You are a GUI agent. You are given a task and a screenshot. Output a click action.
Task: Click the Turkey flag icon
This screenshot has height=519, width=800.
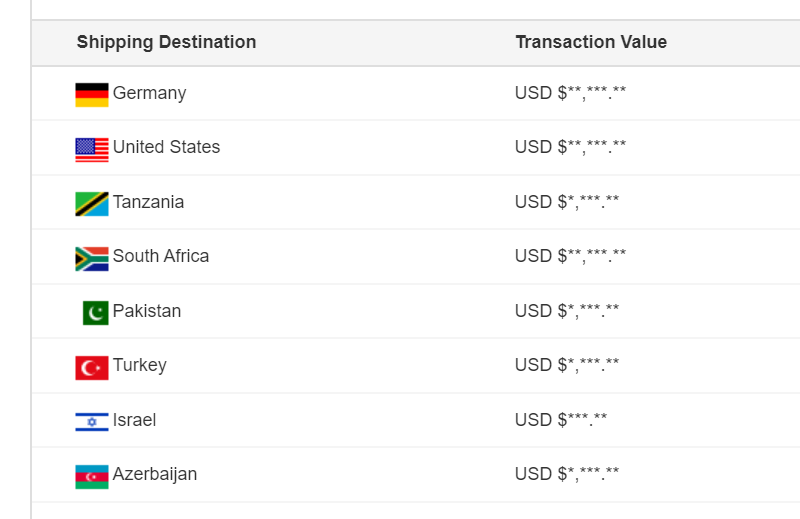click(x=92, y=368)
